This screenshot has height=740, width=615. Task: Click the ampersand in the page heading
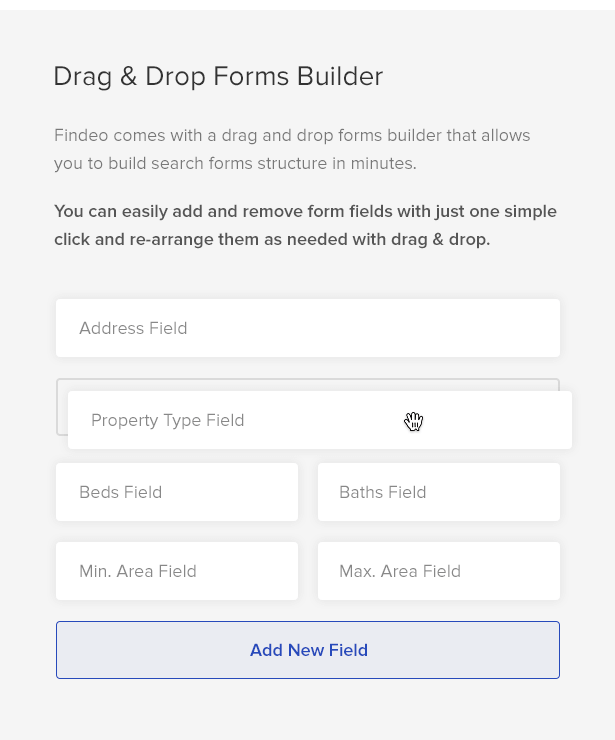[x=128, y=76]
